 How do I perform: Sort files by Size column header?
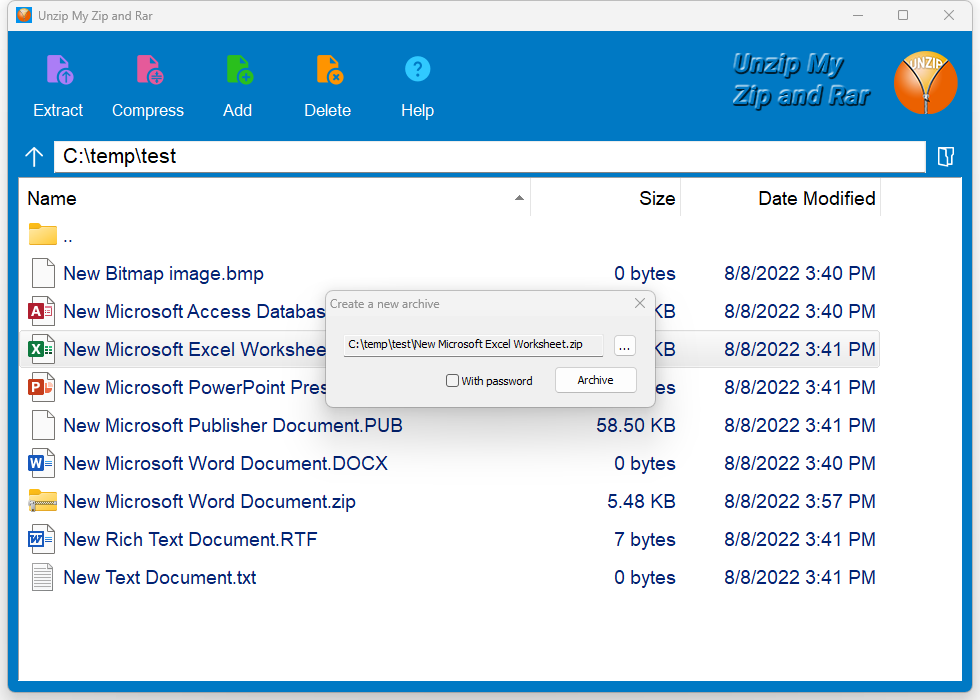606,198
